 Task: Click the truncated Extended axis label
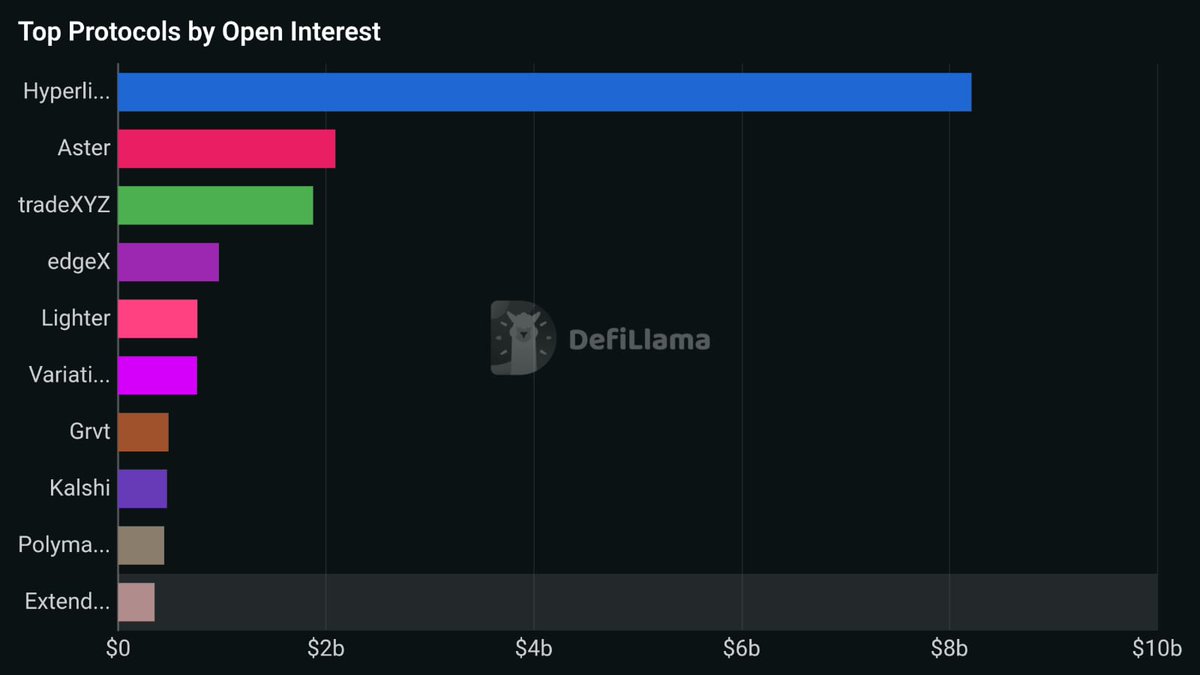(x=67, y=602)
